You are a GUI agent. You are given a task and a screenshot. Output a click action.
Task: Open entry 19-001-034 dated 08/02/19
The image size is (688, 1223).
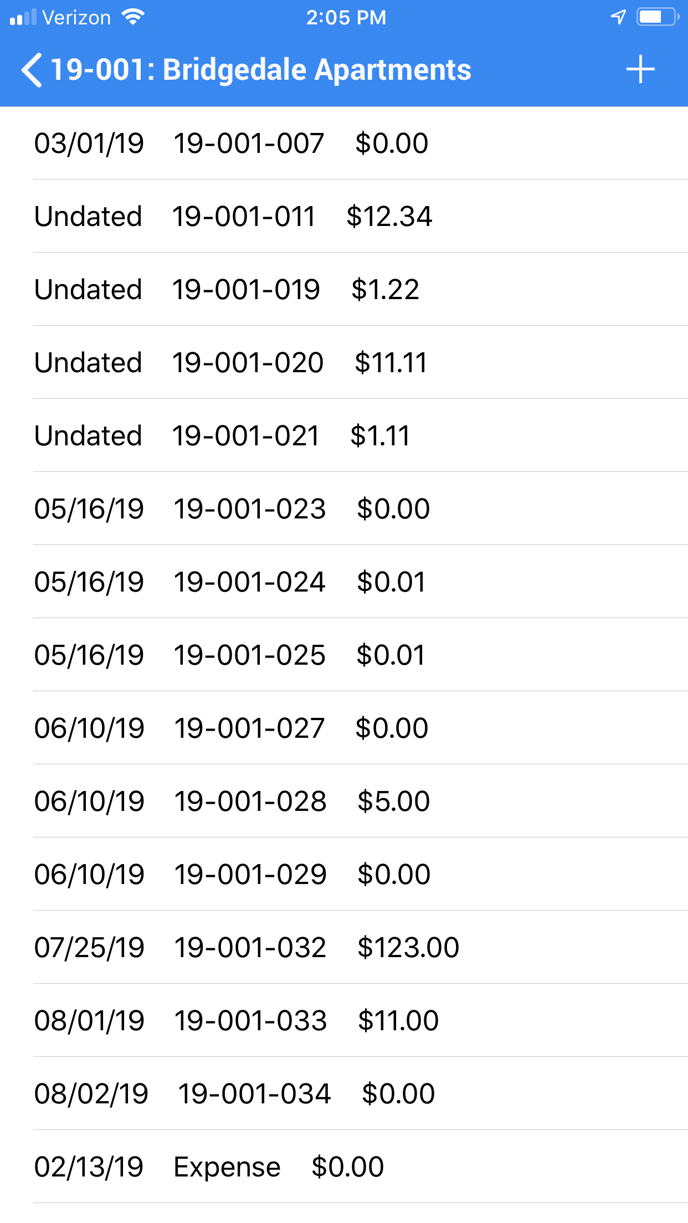click(344, 1093)
